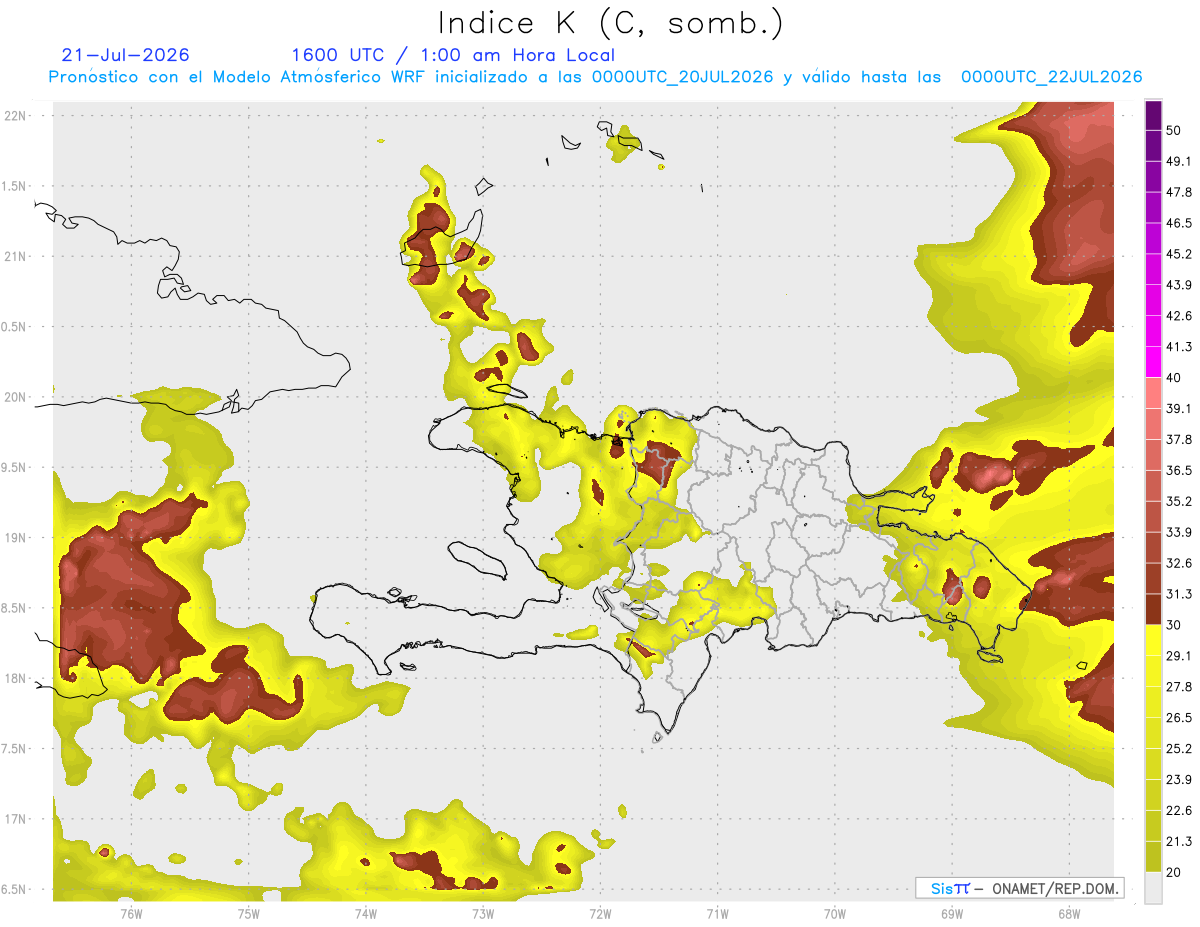Click the legend value "33.9"
The width and height of the screenshot is (1200, 927).
pyautogui.click(x=1179, y=532)
